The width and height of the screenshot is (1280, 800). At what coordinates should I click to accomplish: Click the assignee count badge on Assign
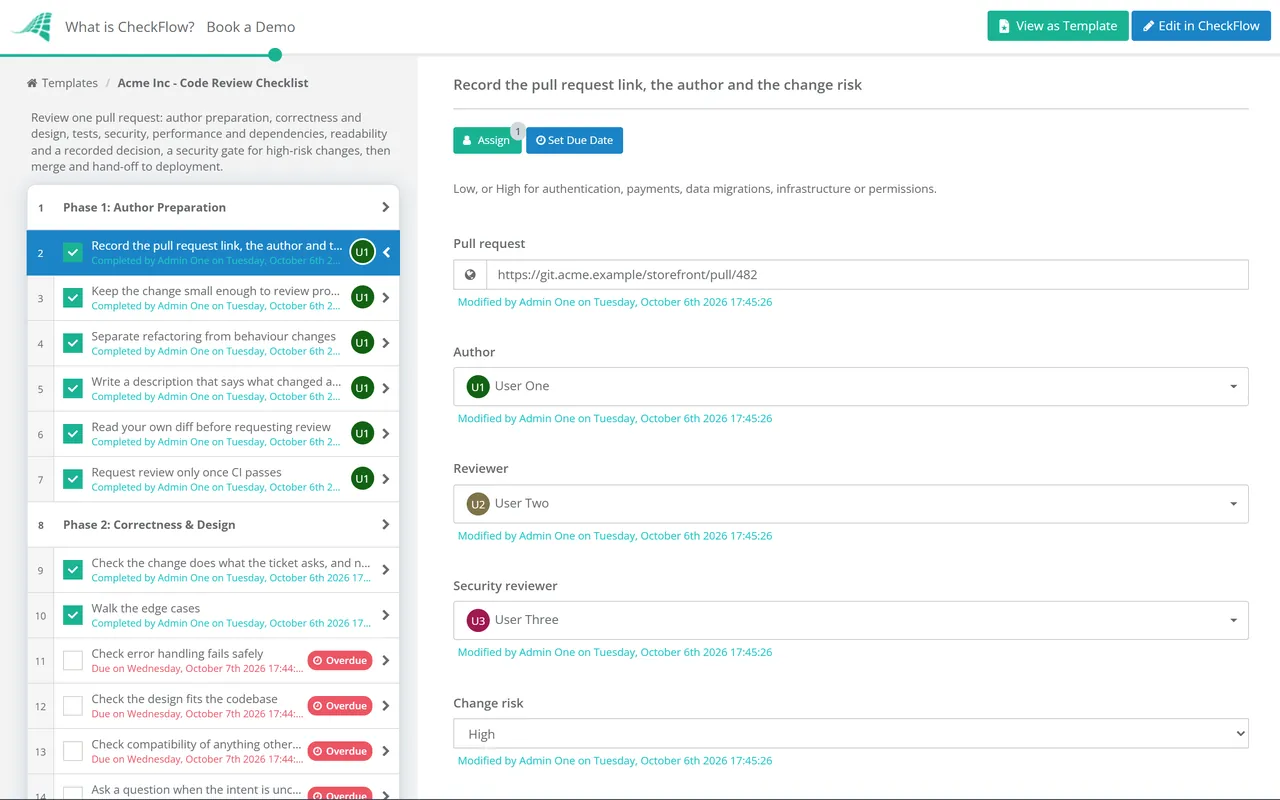pyautogui.click(x=517, y=131)
